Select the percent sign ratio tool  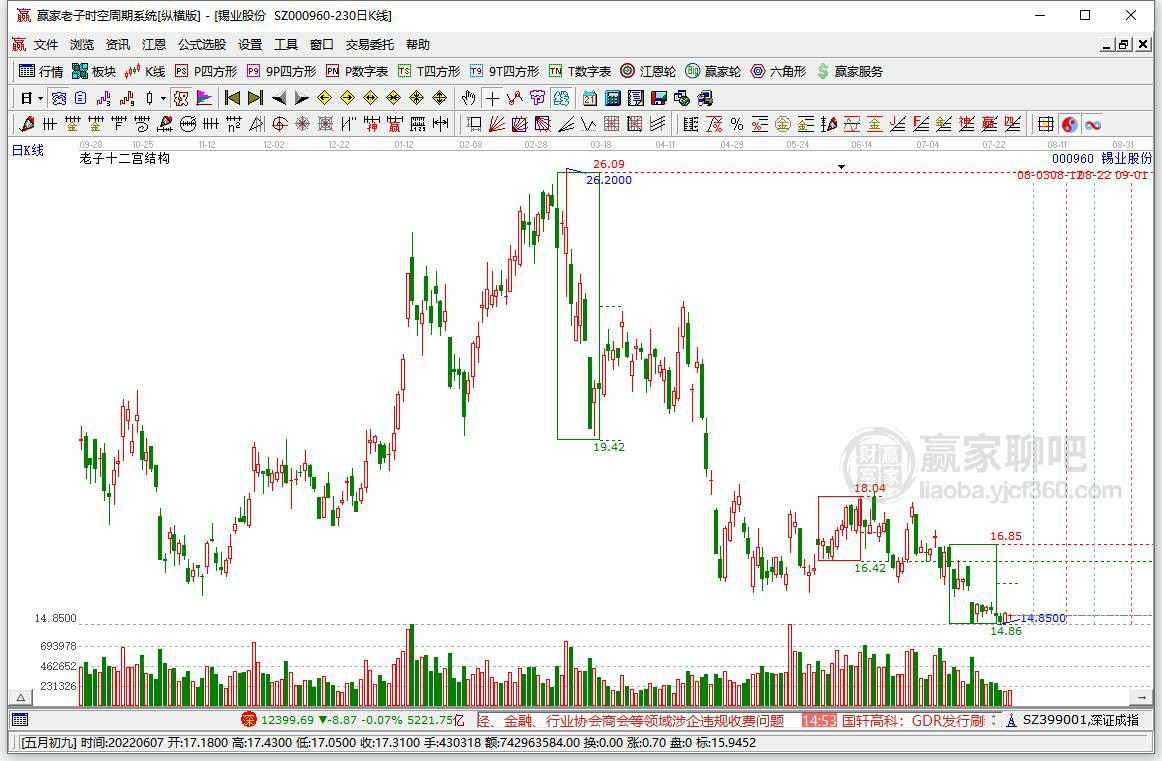tap(737, 124)
